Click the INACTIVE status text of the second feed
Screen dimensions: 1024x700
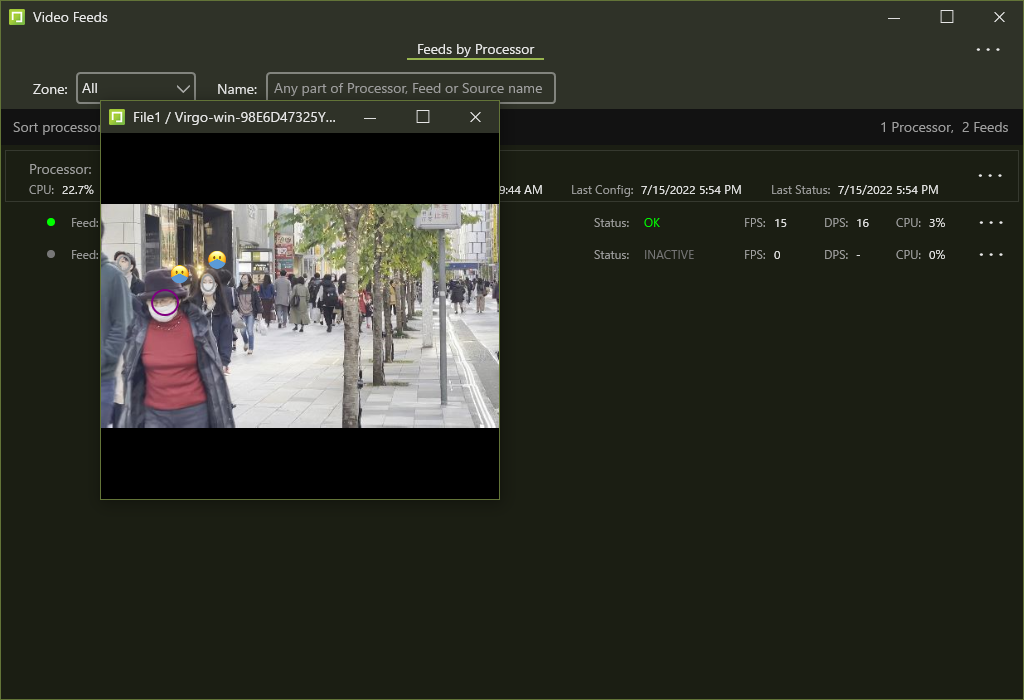point(668,255)
